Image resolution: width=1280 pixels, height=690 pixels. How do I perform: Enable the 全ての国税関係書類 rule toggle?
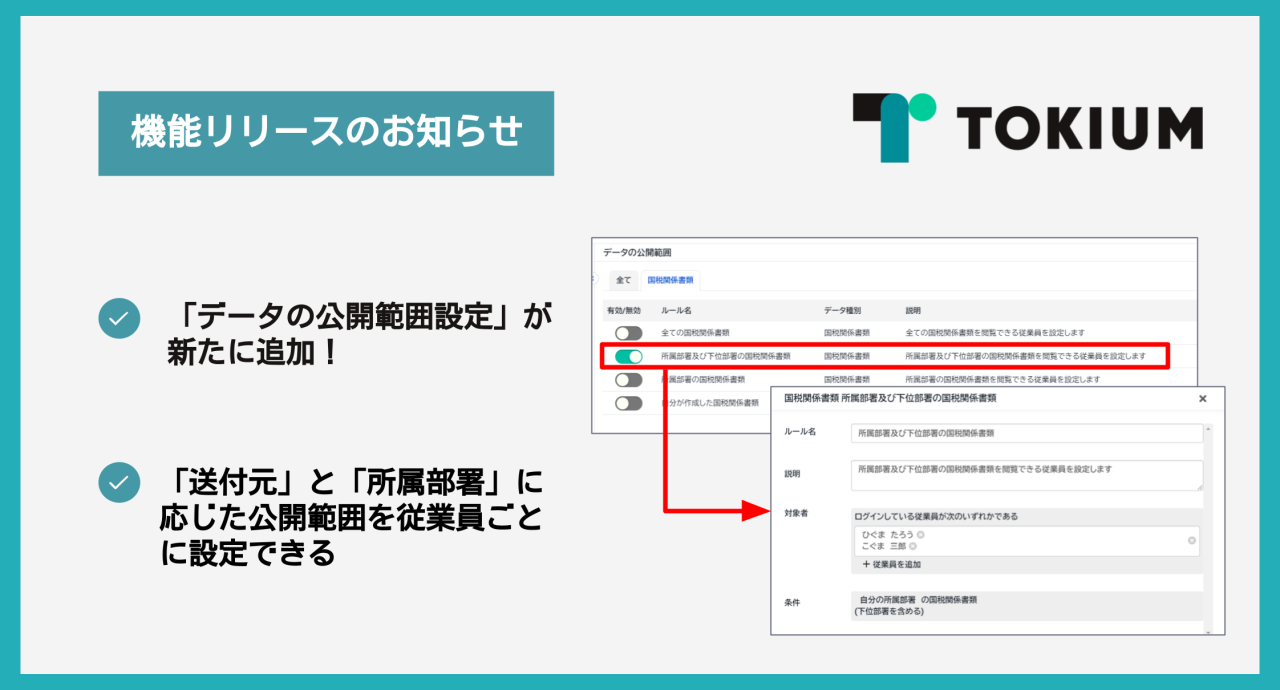click(628, 332)
